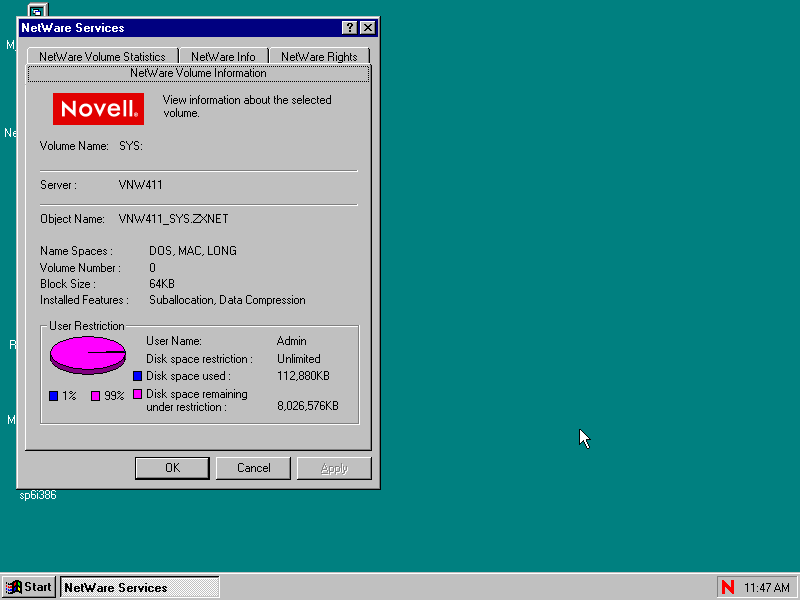
Task: Click the sp6i386 desktop label
Action: (x=38, y=495)
